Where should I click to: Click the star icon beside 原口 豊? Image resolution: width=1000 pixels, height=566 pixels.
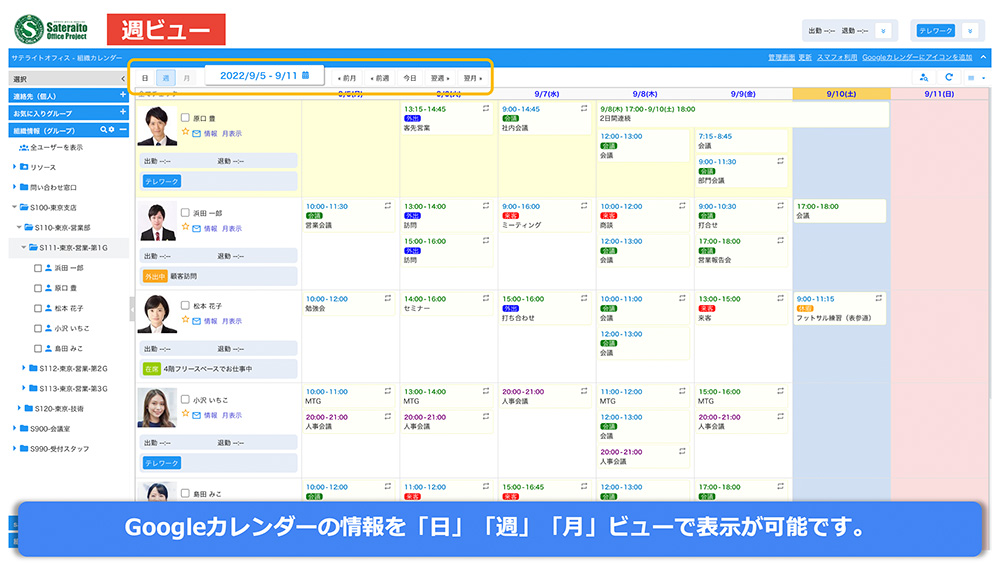(185, 133)
